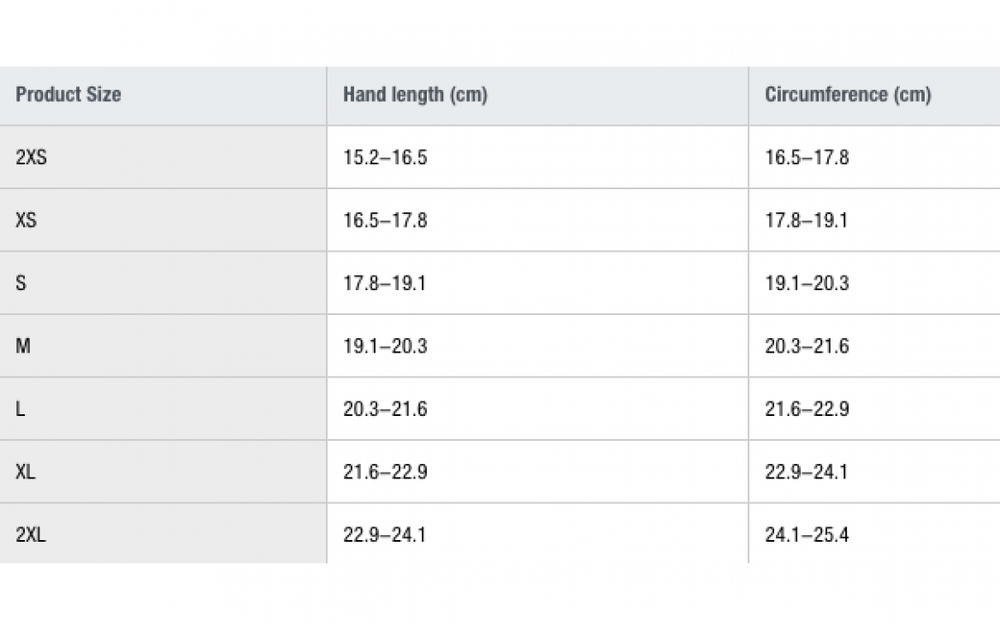
Task: Select the 2XL size row label
Action: 31,535
